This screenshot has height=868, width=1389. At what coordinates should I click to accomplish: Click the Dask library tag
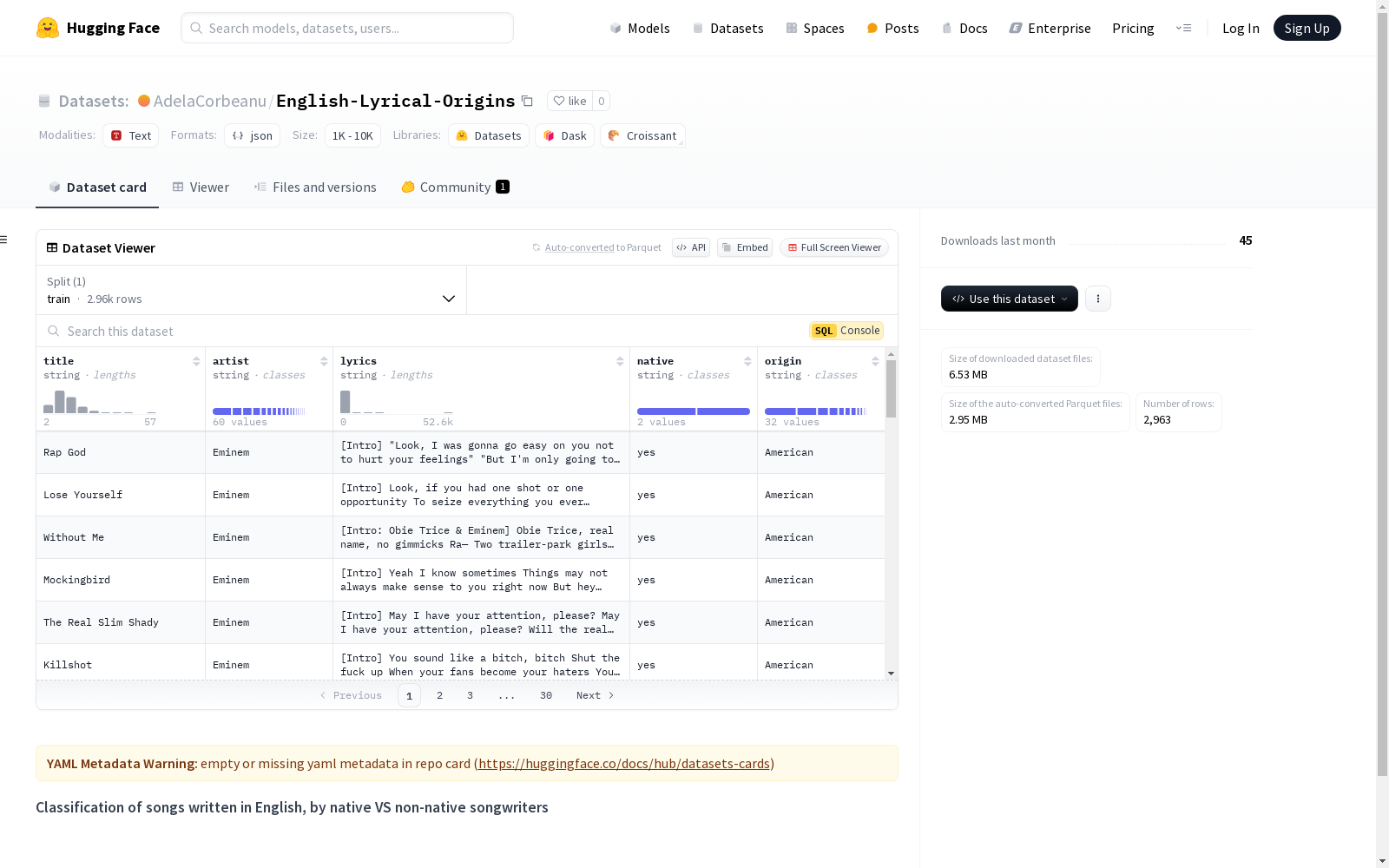point(565,135)
